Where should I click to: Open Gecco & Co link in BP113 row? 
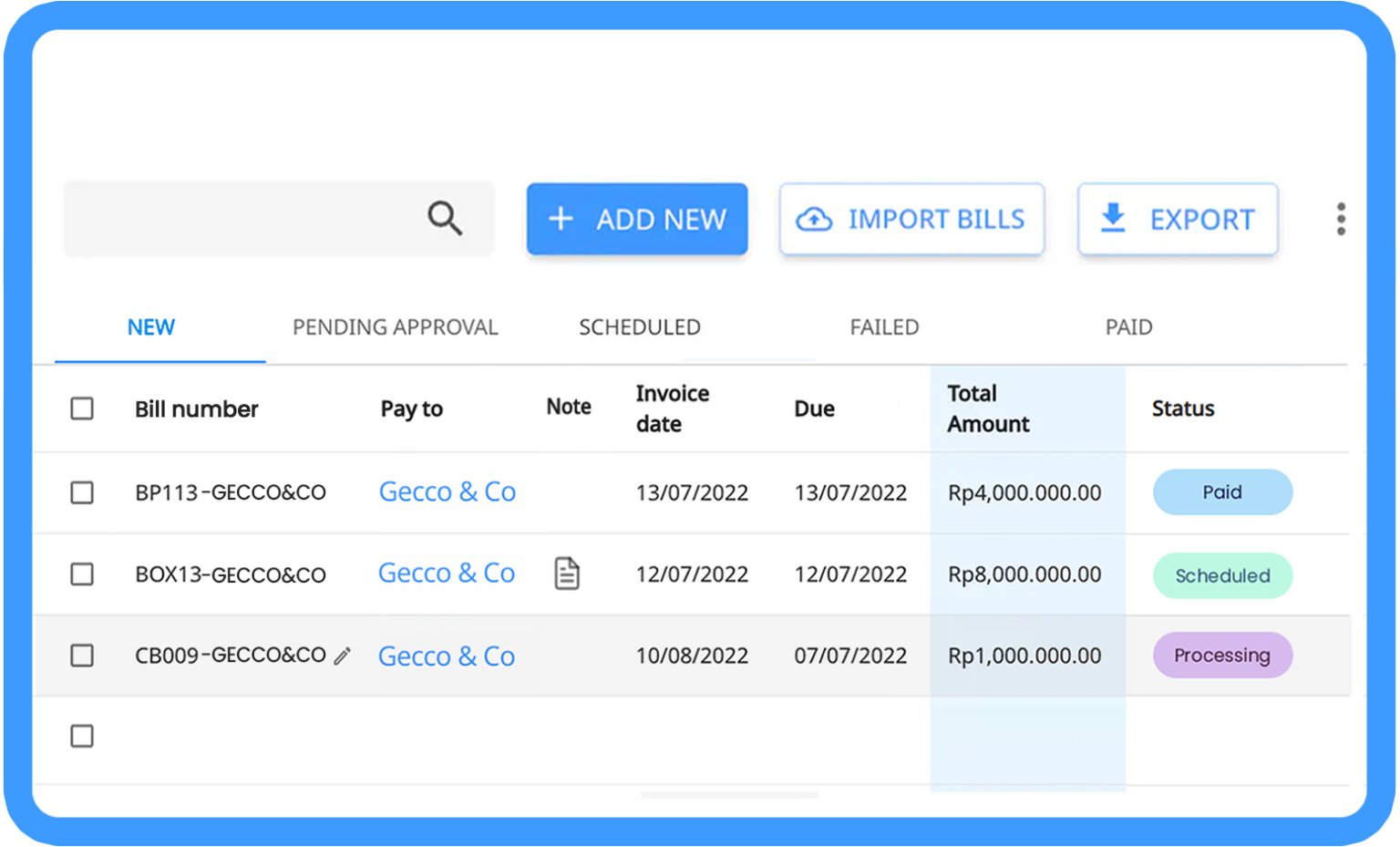point(448,492)
